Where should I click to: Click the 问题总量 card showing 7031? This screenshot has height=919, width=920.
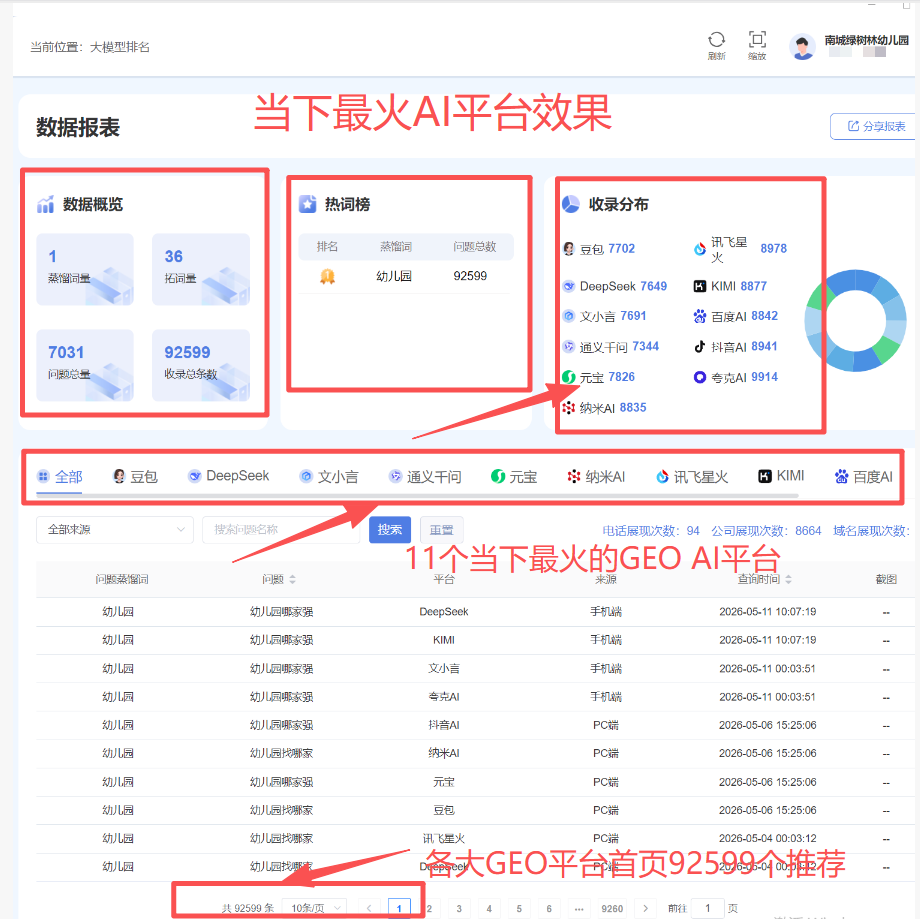(85, 365)
